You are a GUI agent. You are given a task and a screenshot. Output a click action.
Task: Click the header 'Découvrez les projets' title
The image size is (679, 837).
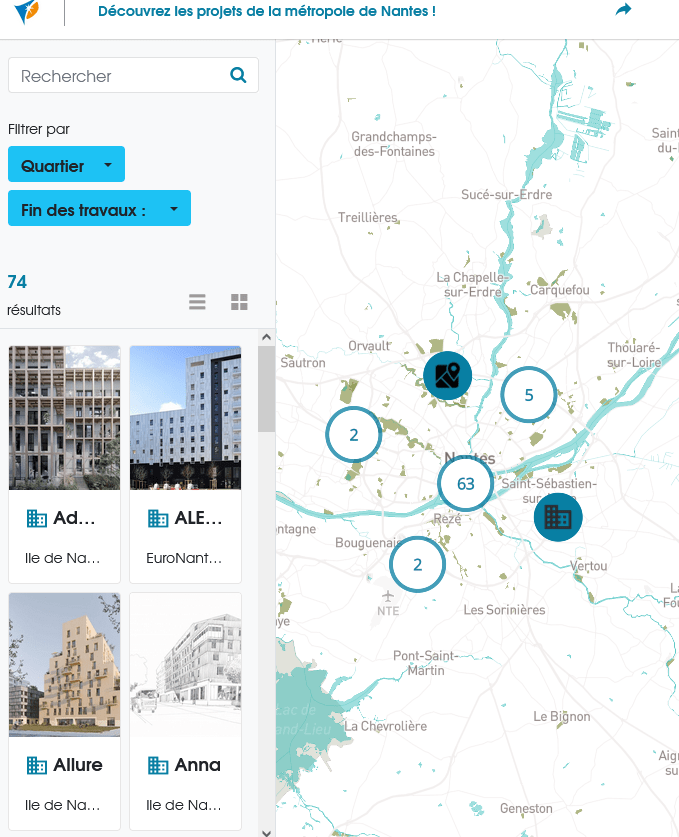267,11
